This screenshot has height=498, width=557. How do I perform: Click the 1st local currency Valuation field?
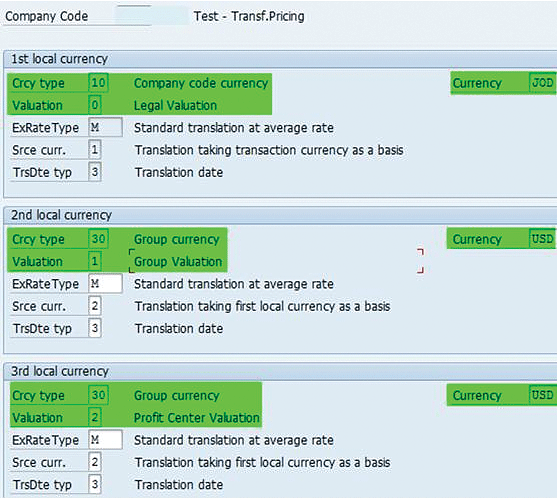coord(95,105)
